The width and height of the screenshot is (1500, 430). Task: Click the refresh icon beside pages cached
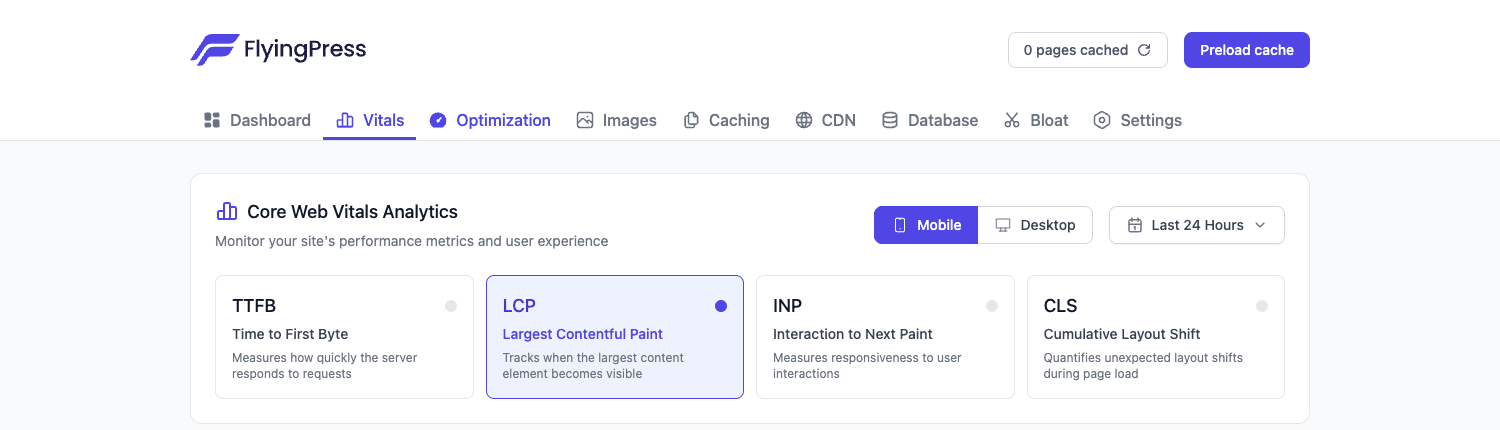1145,50
